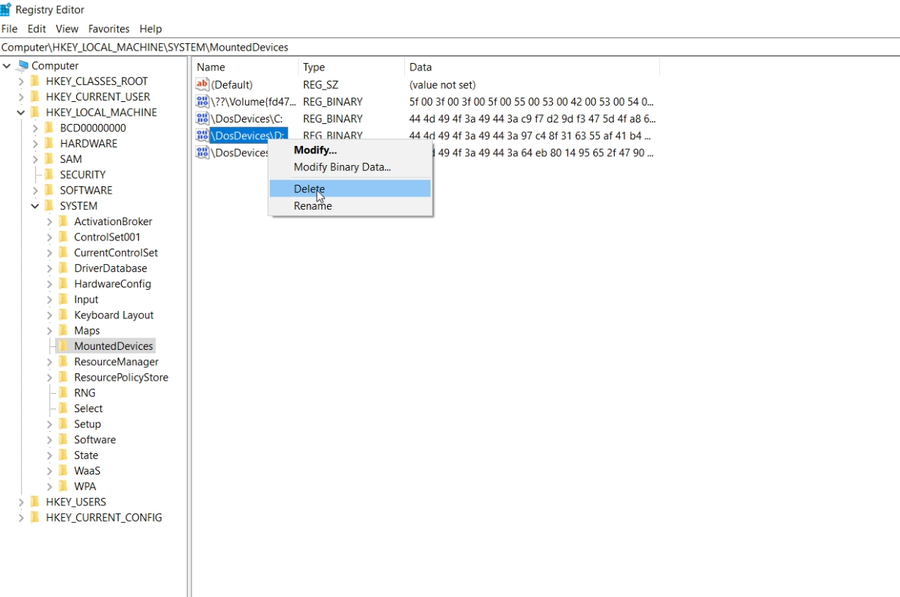Image resolution: width=900 pixels, height=597 pixels.
Task: Click the Registry Editor title bar icon
Action: coord(6,9)
